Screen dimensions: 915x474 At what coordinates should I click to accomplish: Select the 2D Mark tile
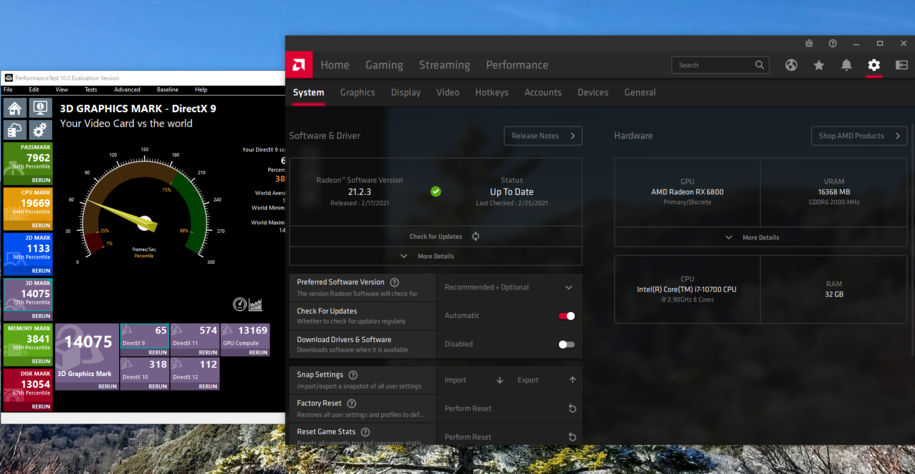click(x=27, y=254)
